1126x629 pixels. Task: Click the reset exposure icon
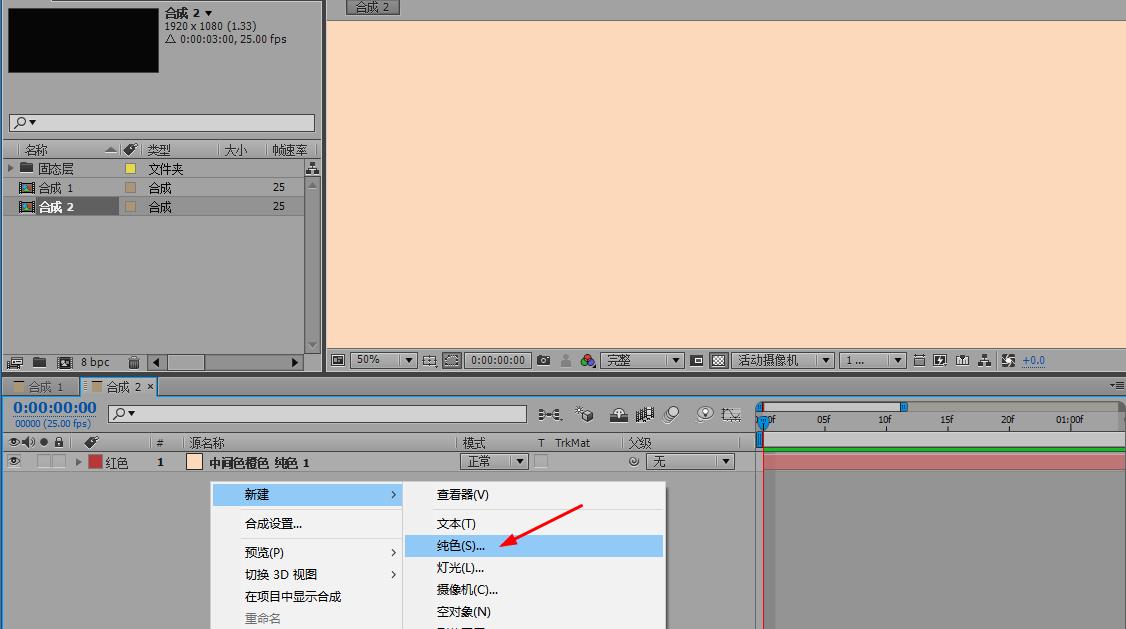point(1008,360)
